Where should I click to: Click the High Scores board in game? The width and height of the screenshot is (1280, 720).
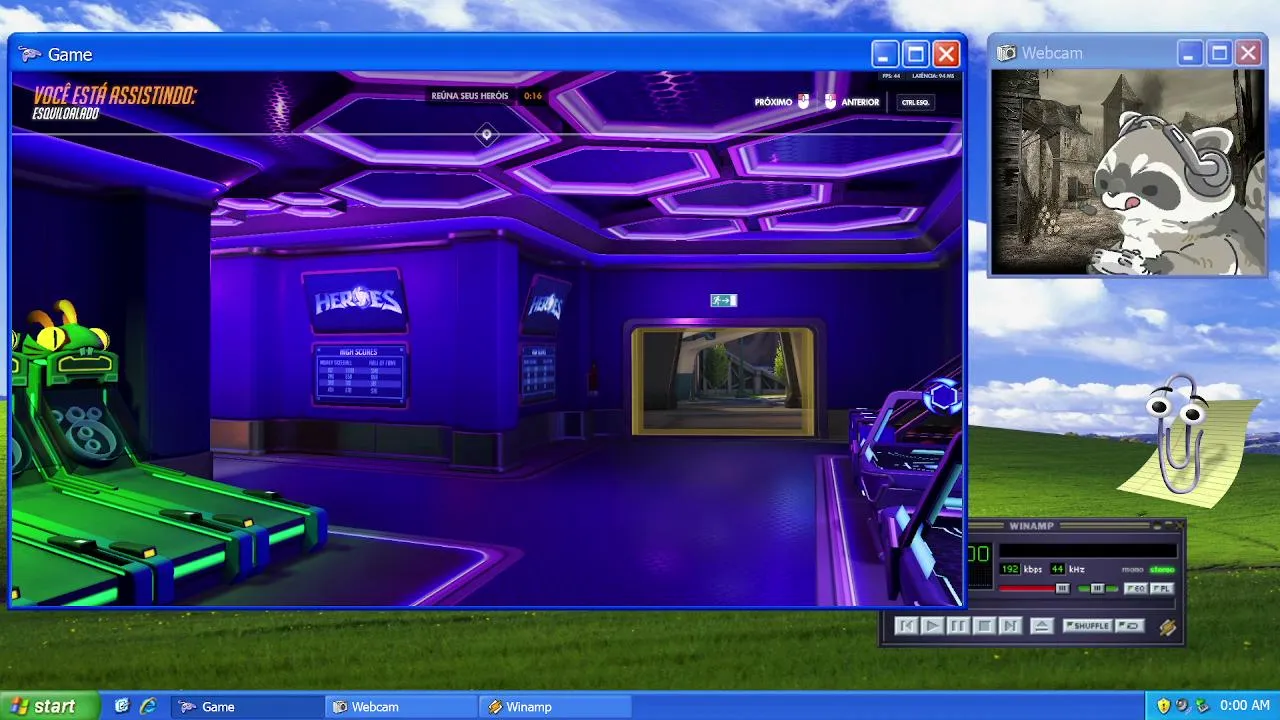[x=360, y=374]
